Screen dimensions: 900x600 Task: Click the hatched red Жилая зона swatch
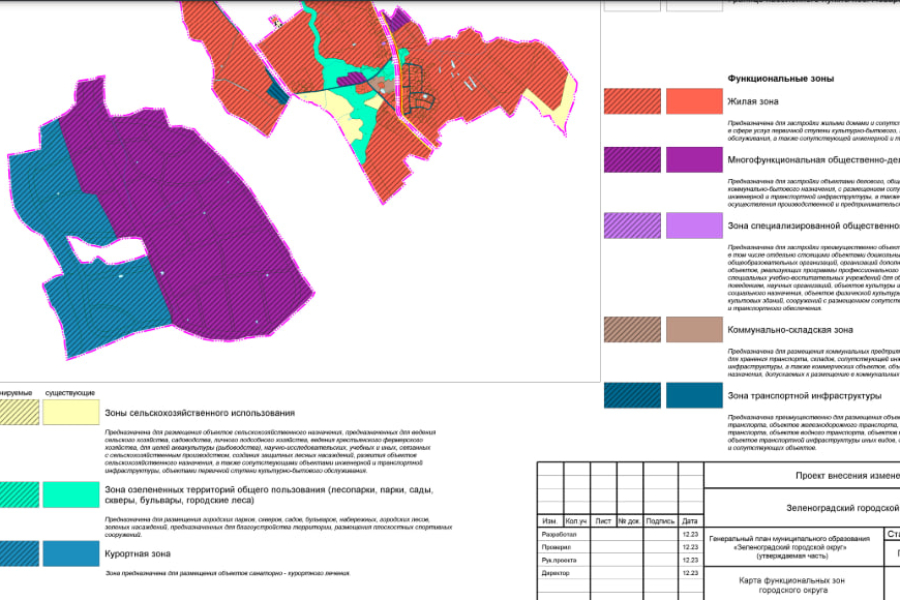(632, 101)
